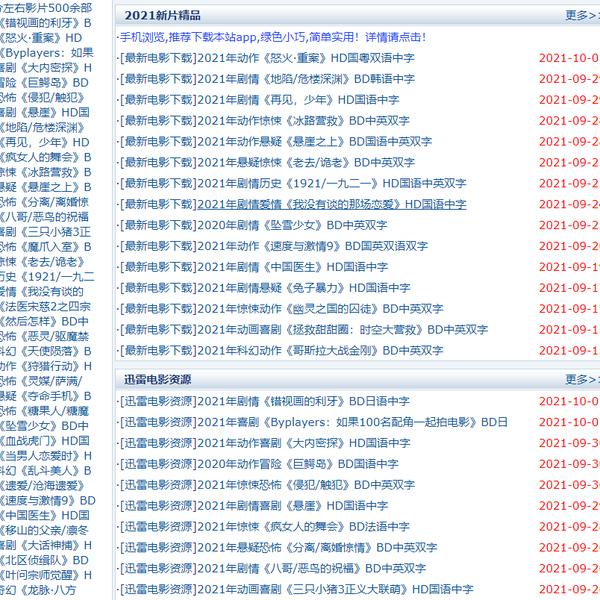Screen dimensions: 600x600
Task: Open left sidebar 《狩猎行动》 entry
Action: coord(46,366)
